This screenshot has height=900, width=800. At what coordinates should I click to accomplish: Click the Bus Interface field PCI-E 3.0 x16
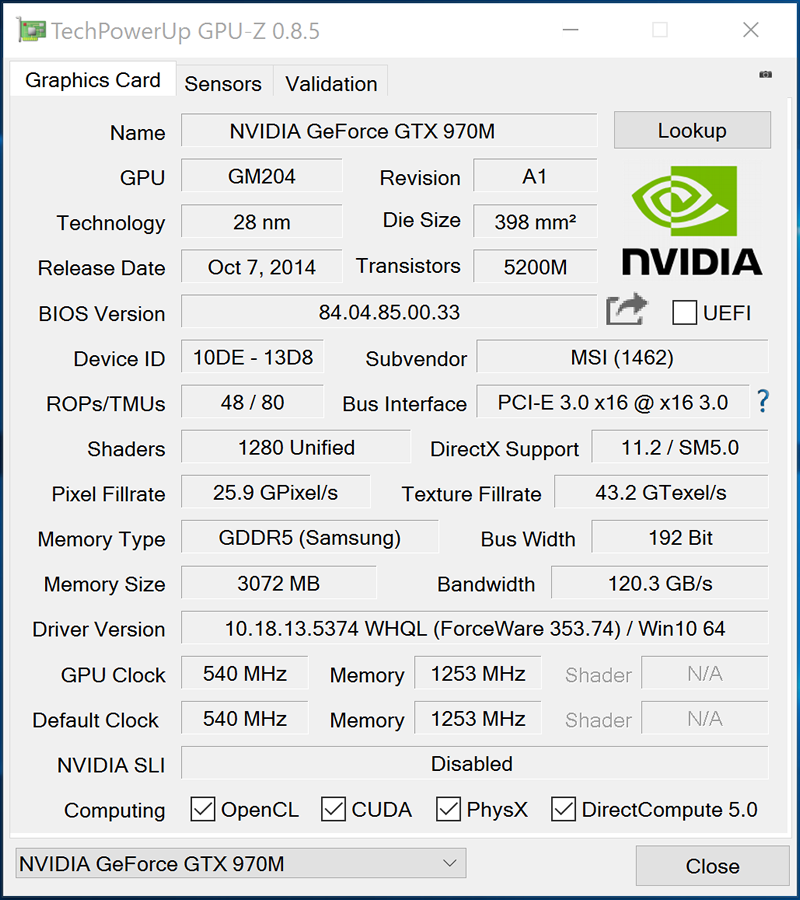pyautogui.click(x=613, y=402)
